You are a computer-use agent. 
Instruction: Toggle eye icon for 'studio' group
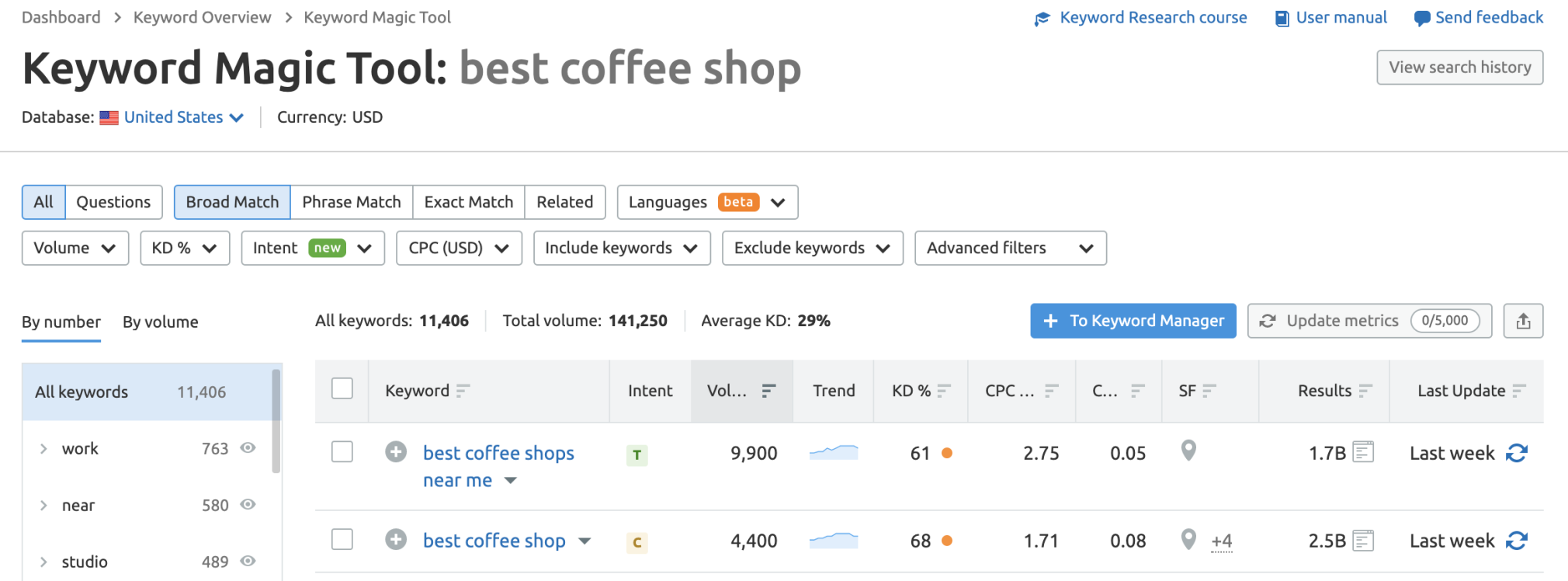click(248, 561)
